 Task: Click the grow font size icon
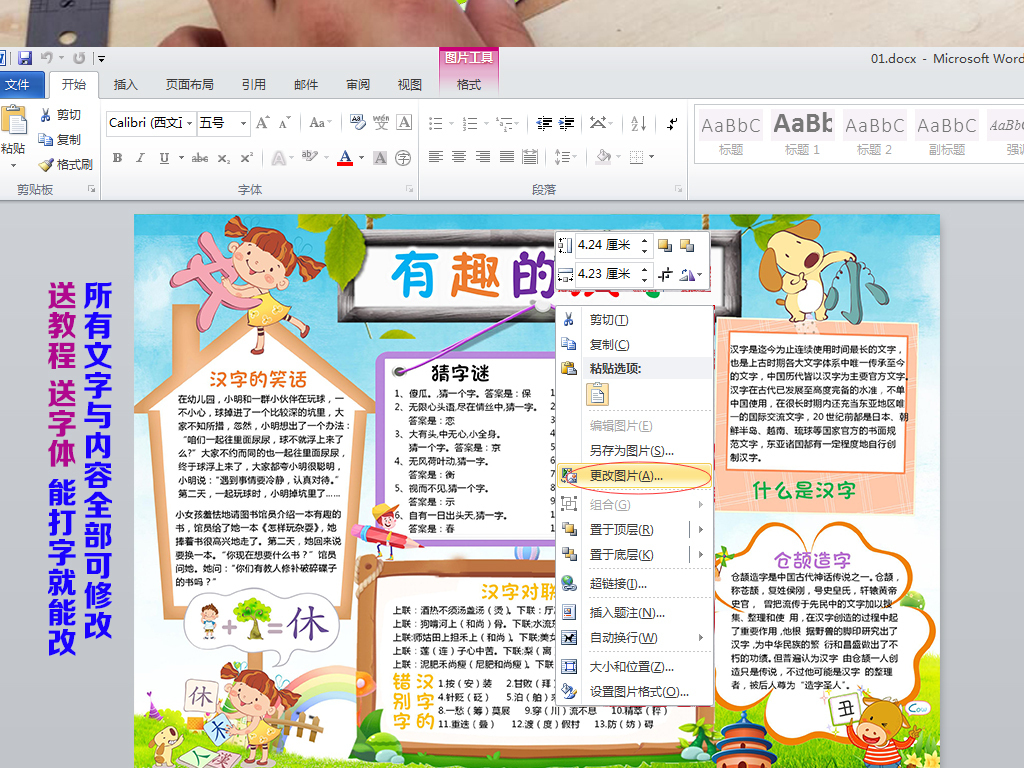tap(263, 123)
